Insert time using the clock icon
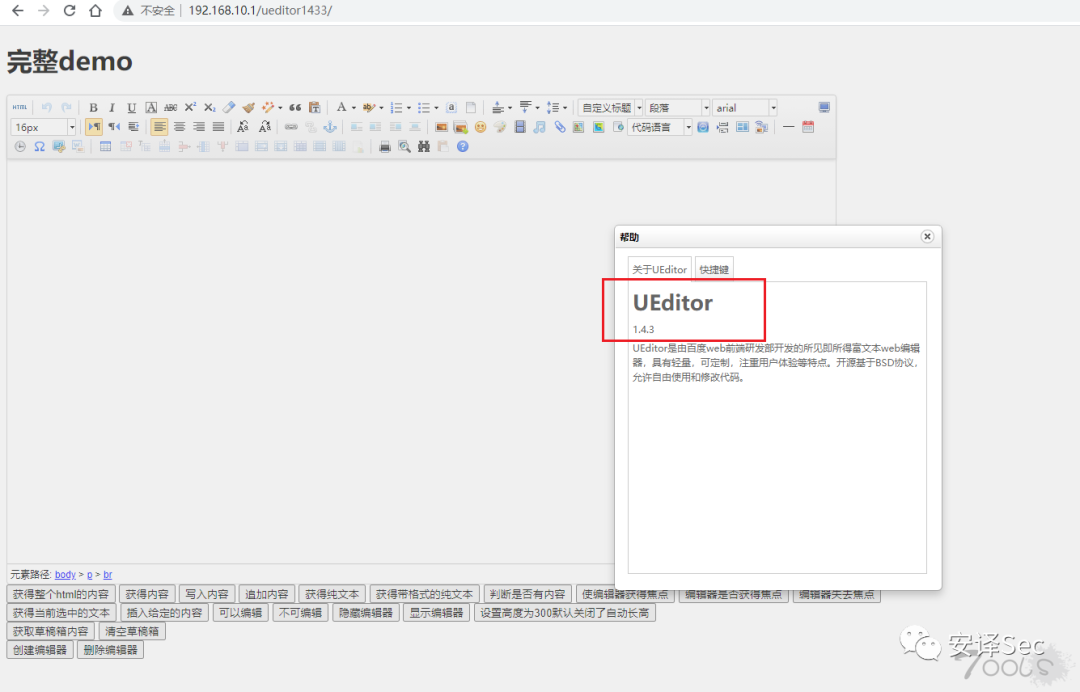The image size is (1080, 692). pos(20,147)
